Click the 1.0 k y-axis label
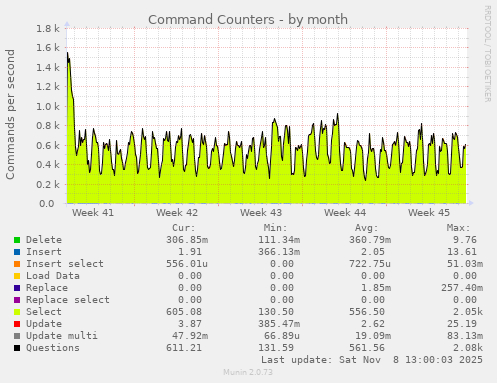The height and width of the screenshot is (383, 497). (48, 107)
